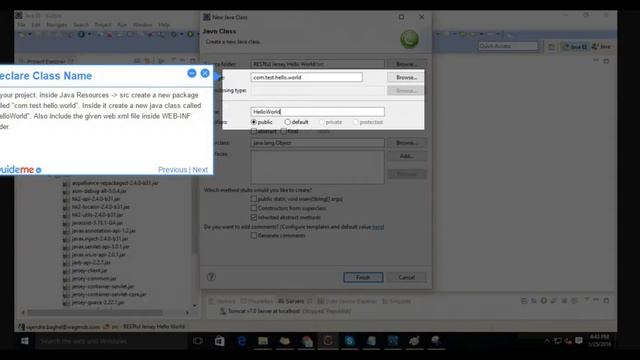Browse for the superclass java.lang.Object

click(406, 143)
